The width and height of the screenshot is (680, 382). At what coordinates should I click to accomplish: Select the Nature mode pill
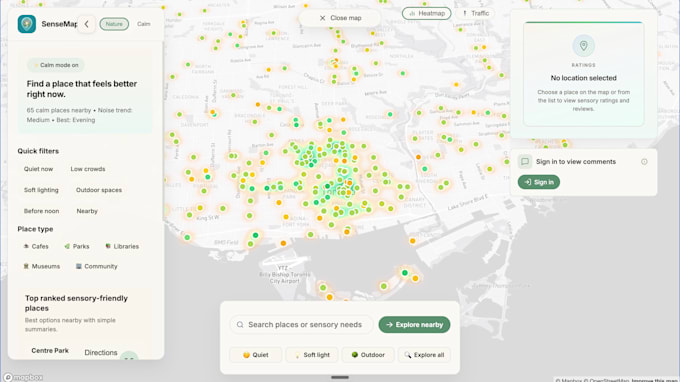pos(114,24)
